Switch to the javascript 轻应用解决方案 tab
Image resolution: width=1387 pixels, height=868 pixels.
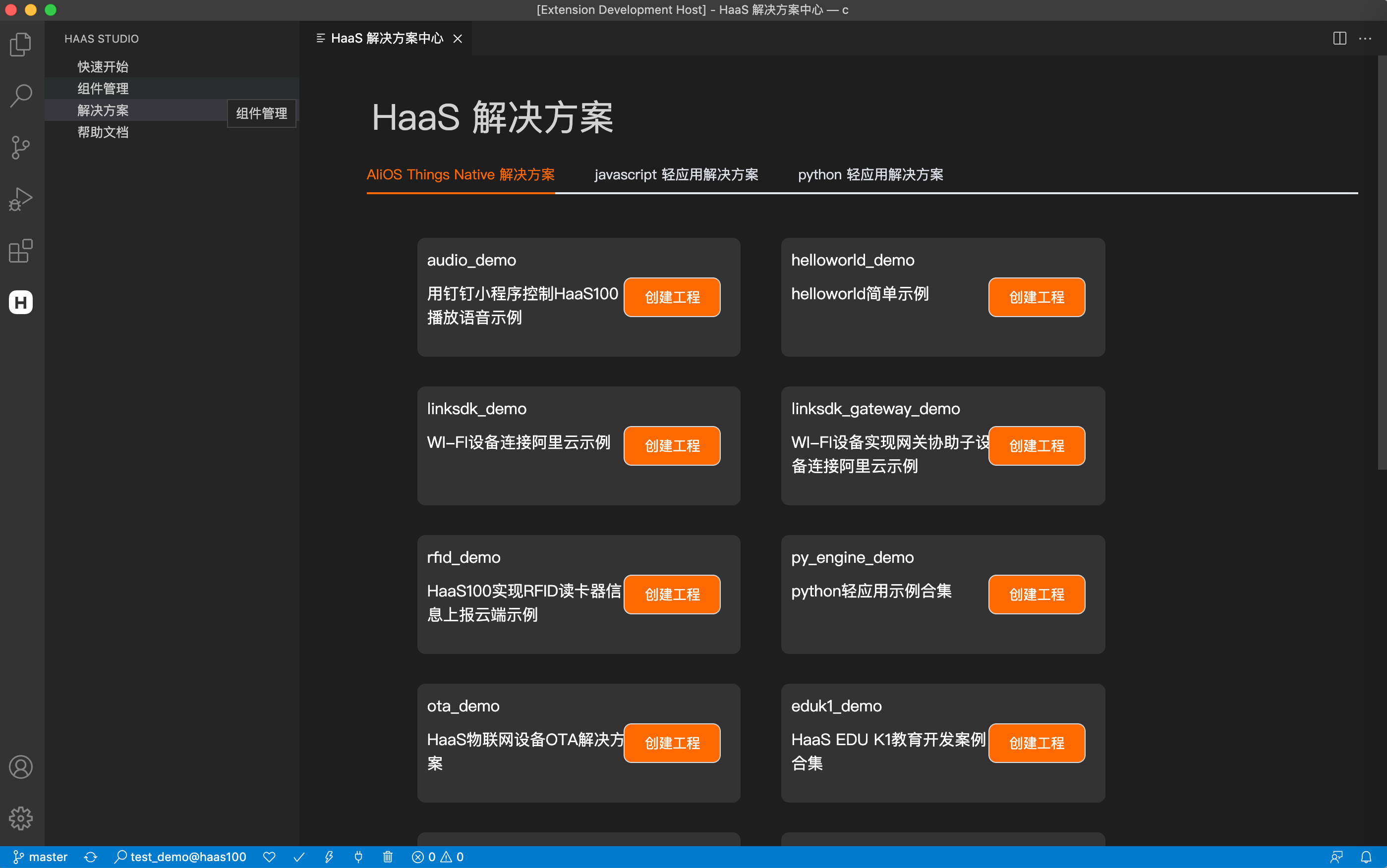click(677, 174)
